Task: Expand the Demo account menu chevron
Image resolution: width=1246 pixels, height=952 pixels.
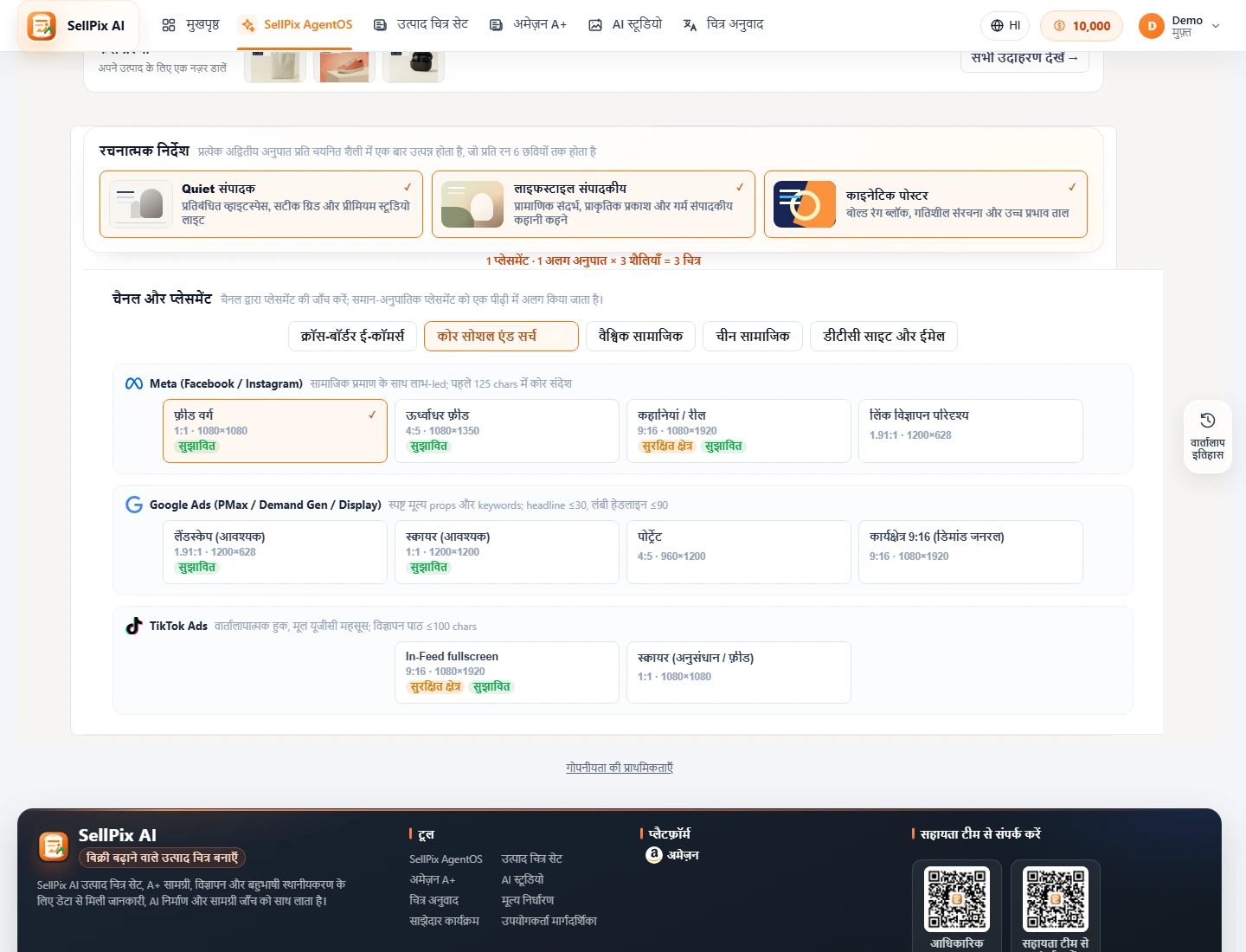Action: [x=1216, y=26]
